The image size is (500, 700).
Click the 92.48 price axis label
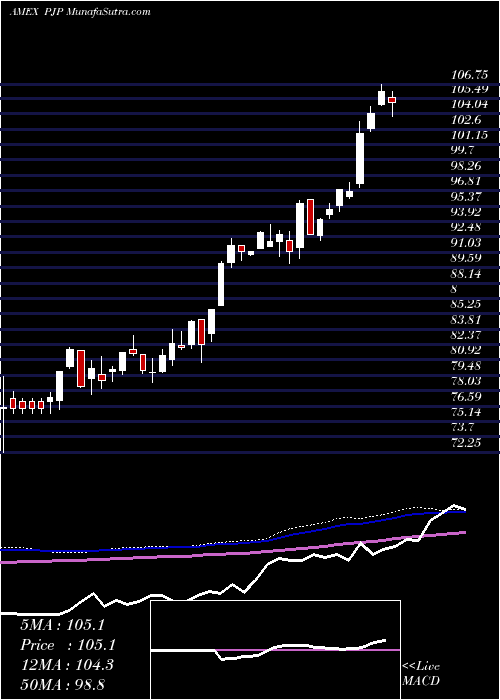point(466,227)
